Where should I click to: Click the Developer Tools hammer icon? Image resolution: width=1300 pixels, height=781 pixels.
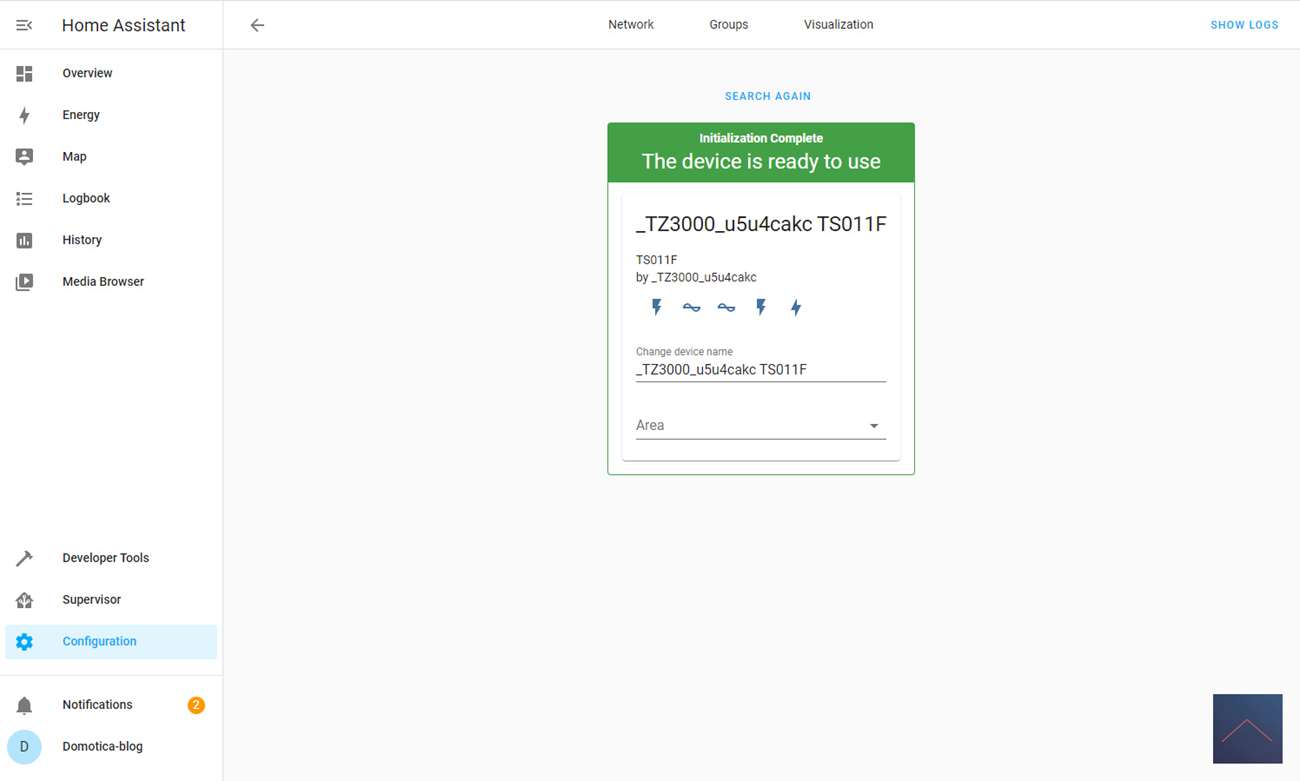24,558
